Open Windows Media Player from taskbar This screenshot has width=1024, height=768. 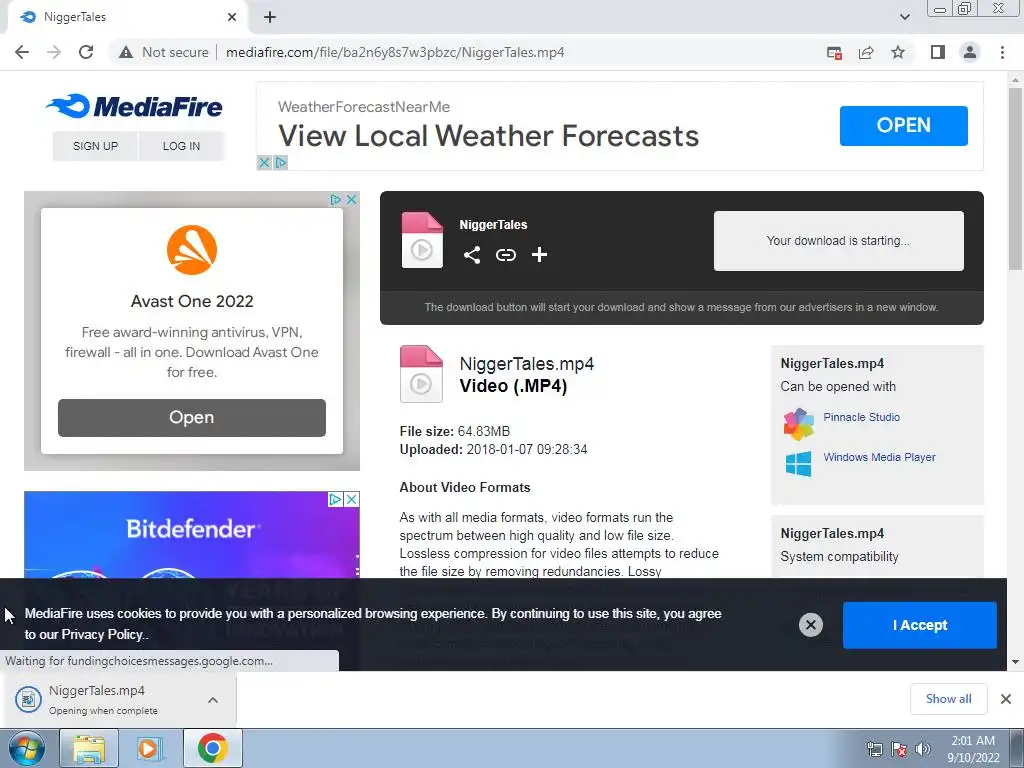coord(149,748)
